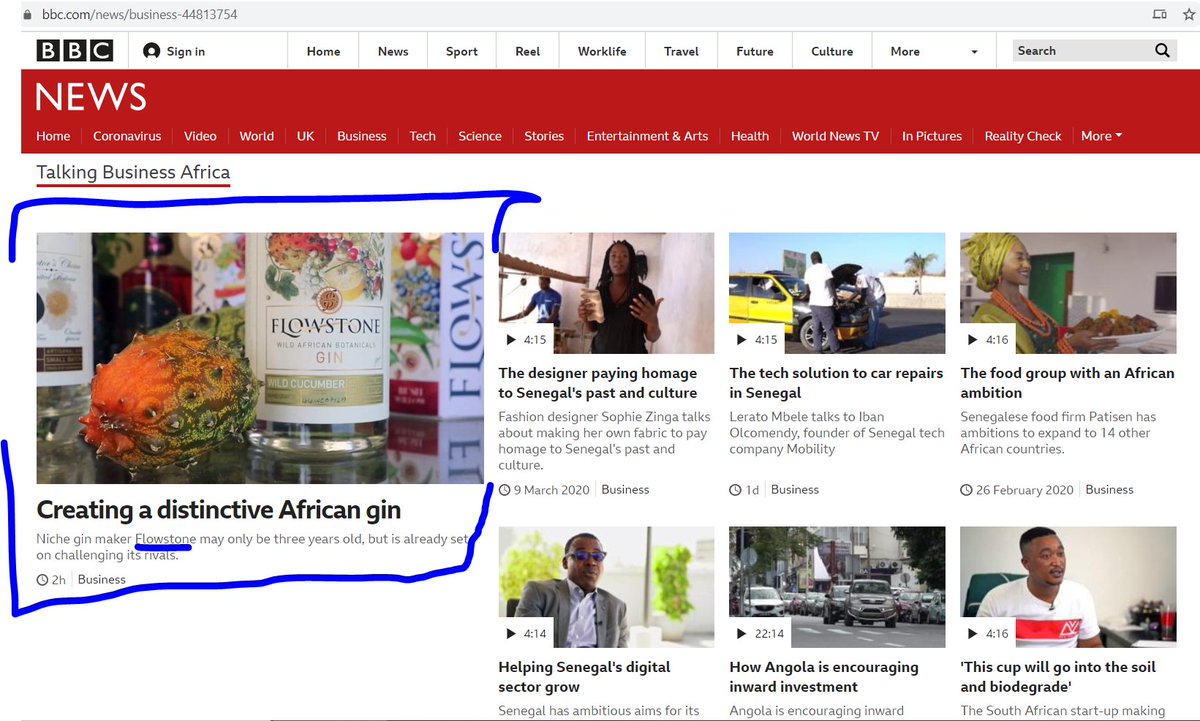Viewport: 1200px width, 721px height.
Task: Switch to the Coronavirus section
Action: (x=127, y=136)
